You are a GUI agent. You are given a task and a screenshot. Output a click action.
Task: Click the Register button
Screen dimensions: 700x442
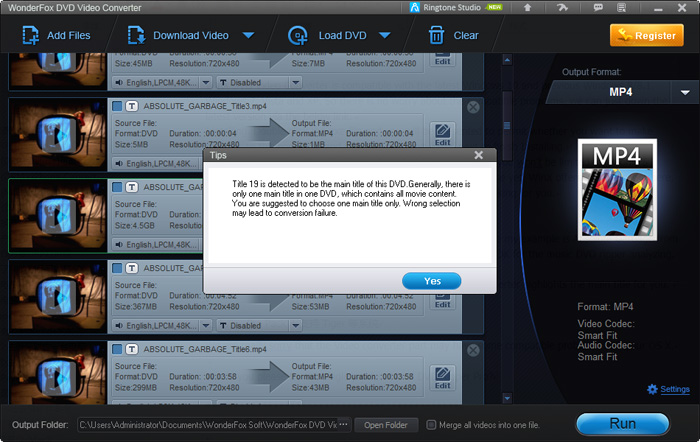[x=647, y=35]
